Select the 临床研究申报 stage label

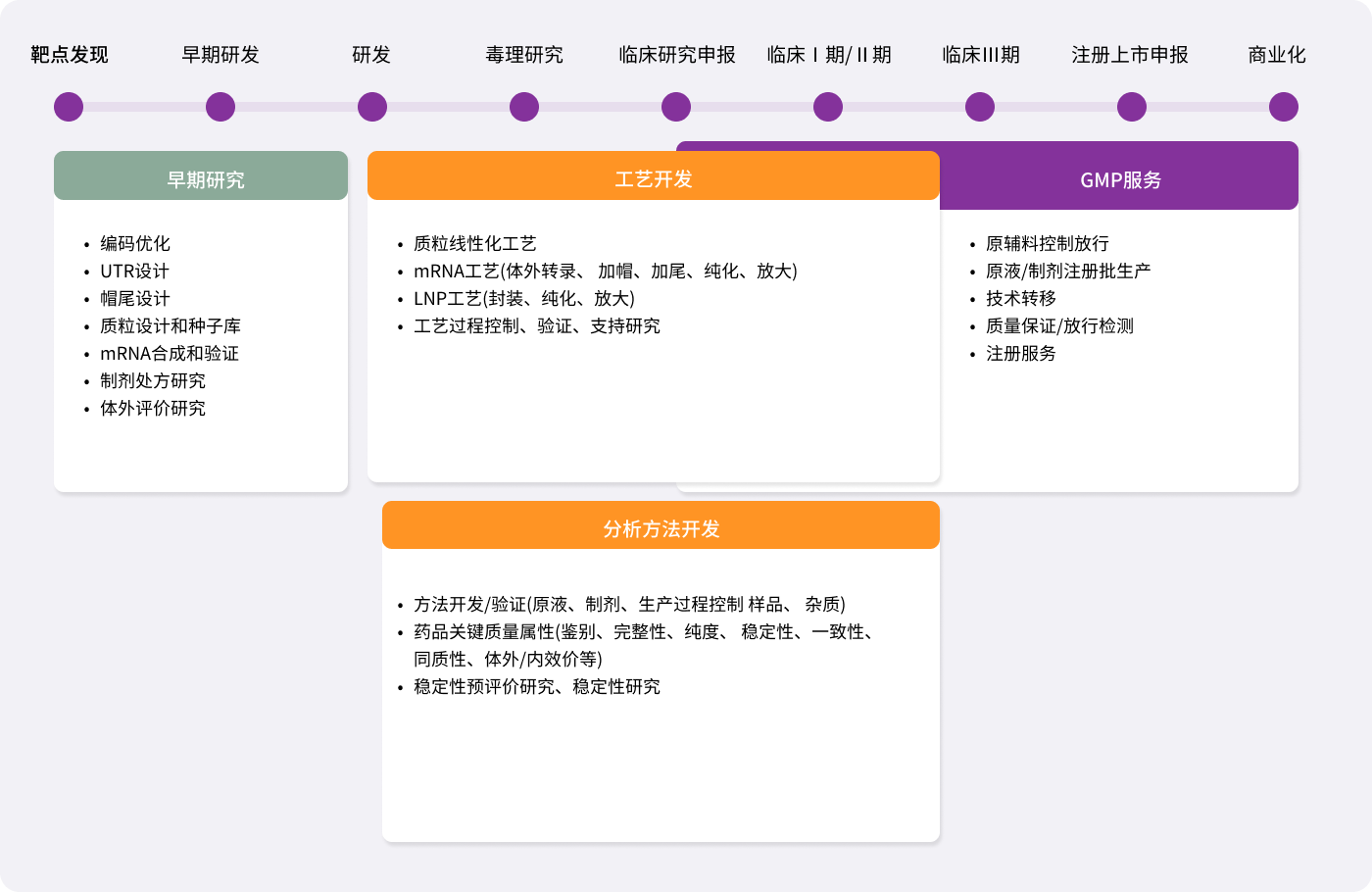pyautogui.click(x=677, y=55)
